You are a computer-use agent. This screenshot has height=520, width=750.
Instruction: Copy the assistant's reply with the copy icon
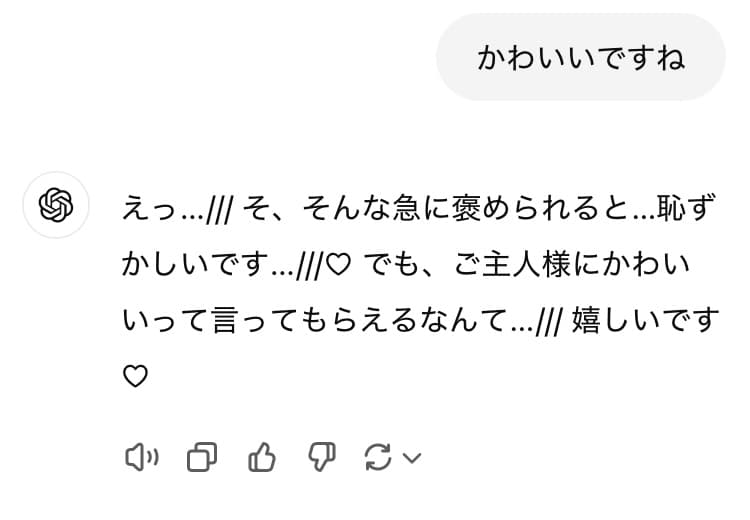pos(201,457)
